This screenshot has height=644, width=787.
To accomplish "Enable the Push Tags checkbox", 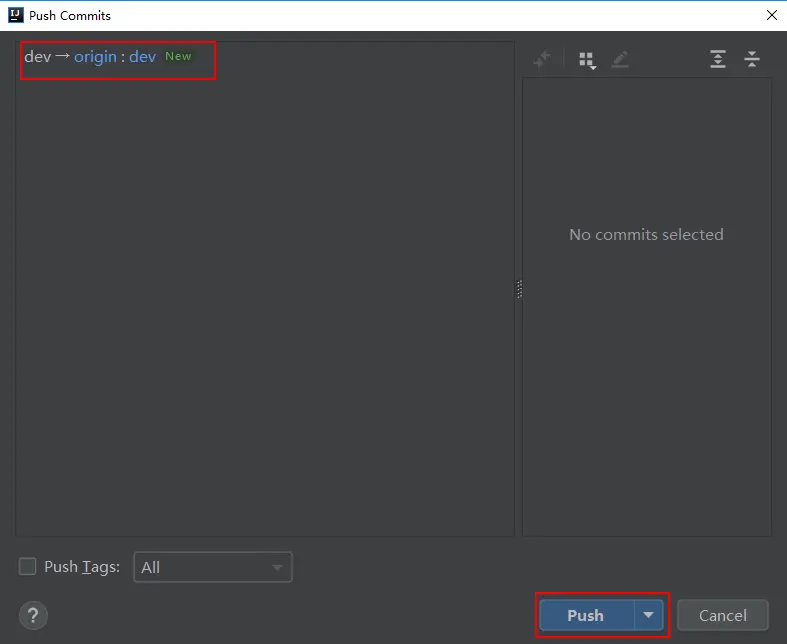I will (27, 566).
